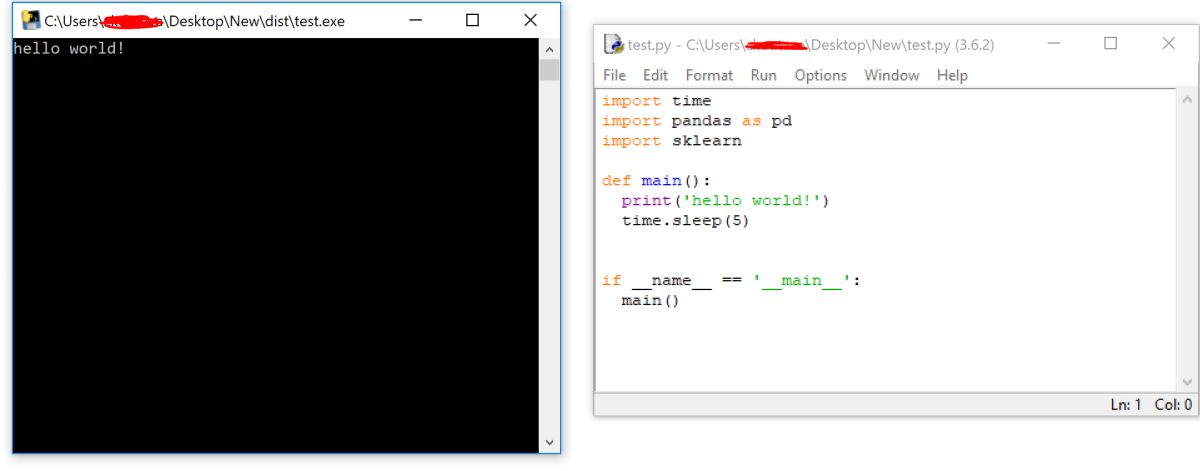Close the test.py IDLE window
Viewport: 1200px width, 471px height.
(1168, 44)
